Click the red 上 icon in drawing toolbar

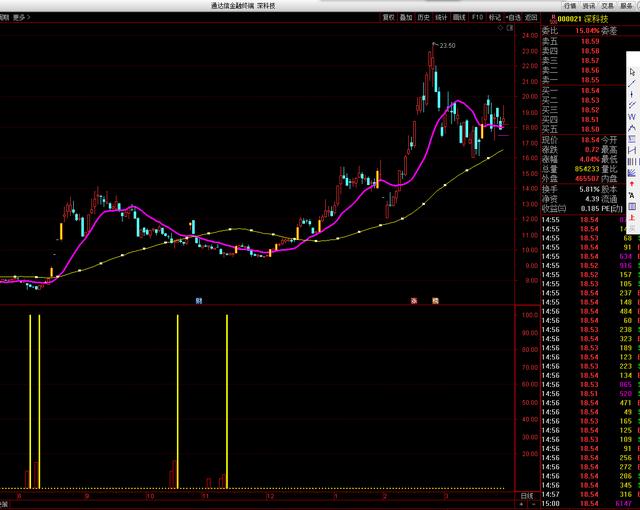click(632, 217)
